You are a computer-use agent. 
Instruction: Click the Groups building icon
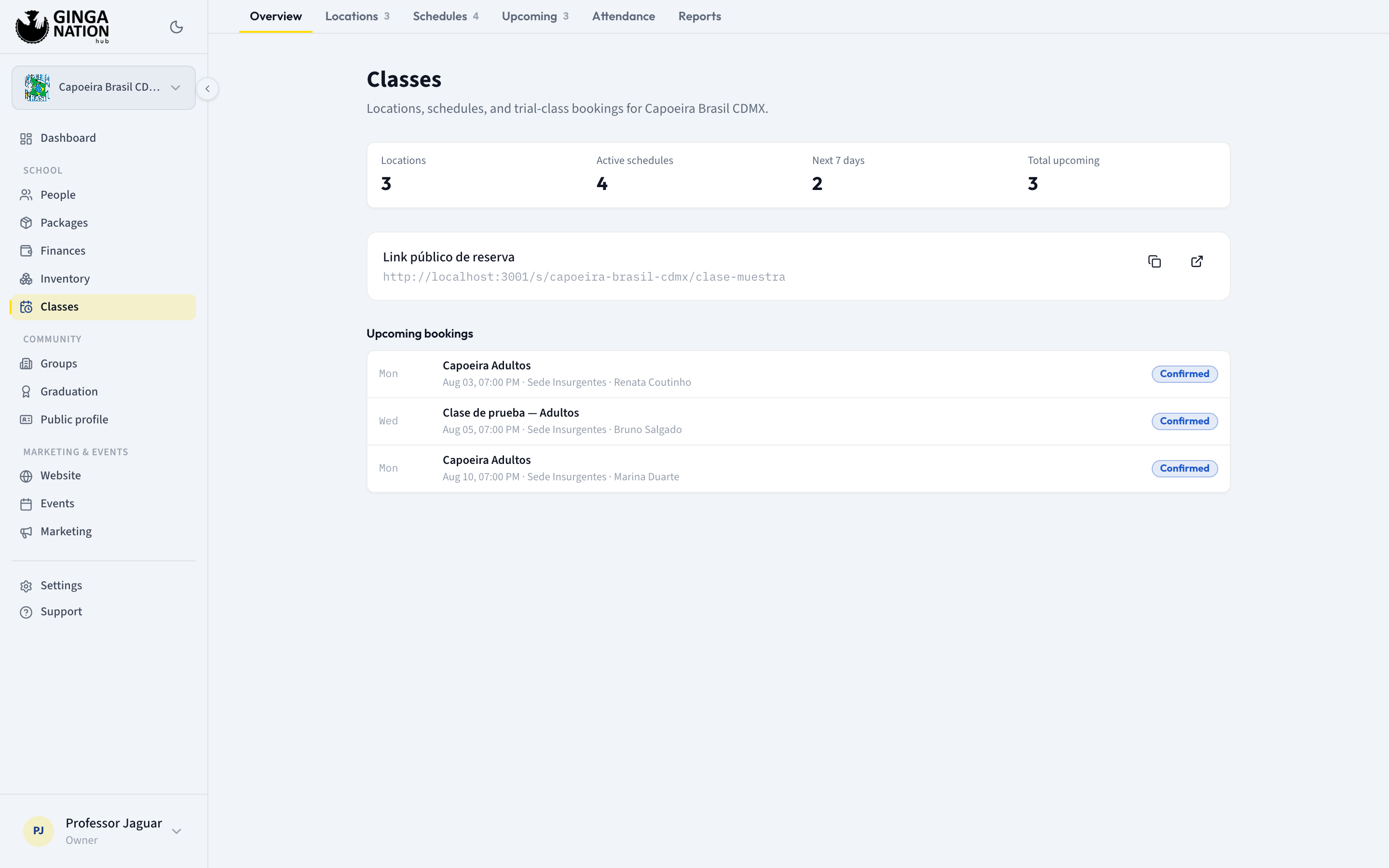[x=26, y=364]
